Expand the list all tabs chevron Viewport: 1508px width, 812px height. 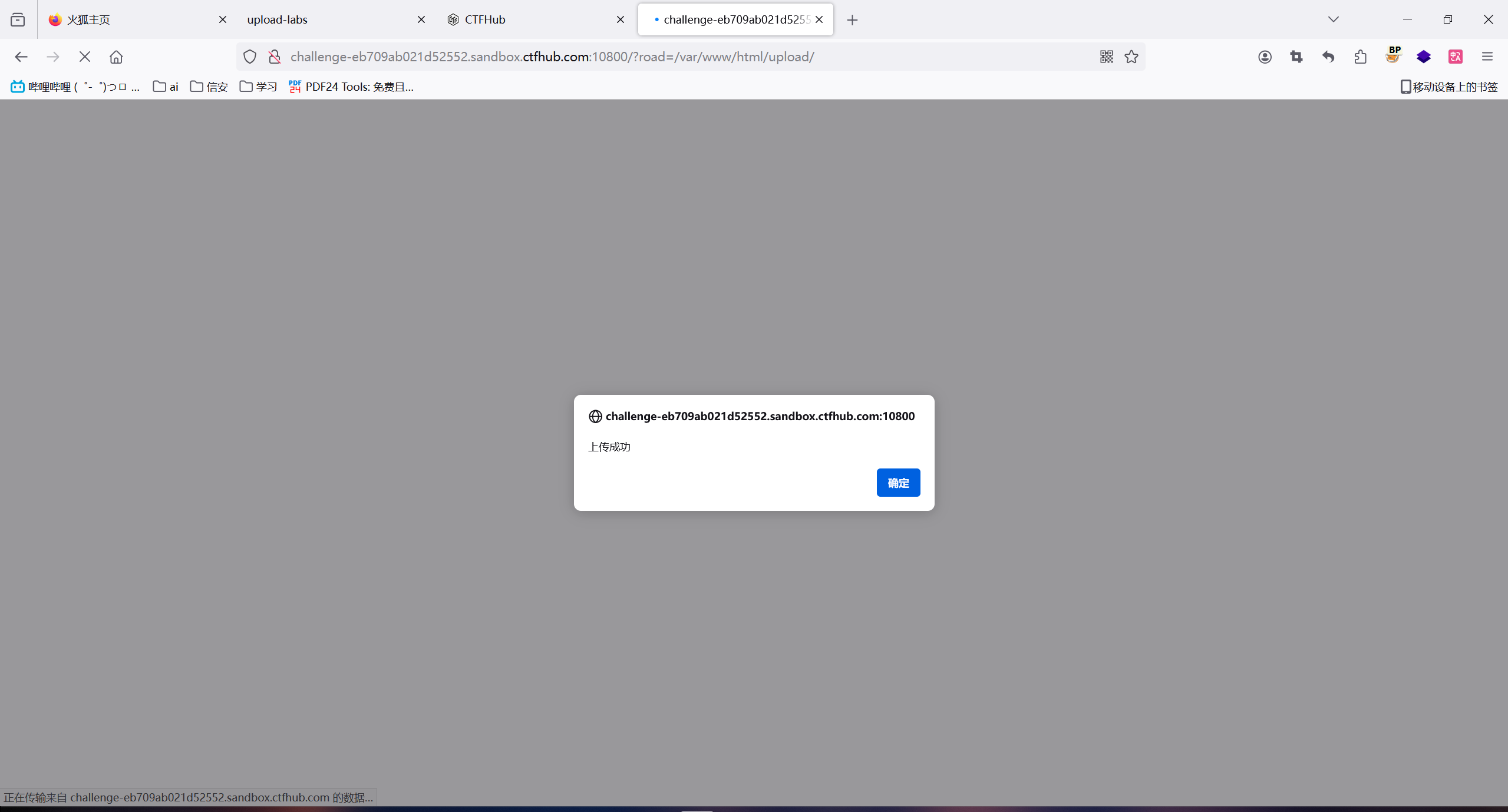pyautogui.click(x=1334, y=19)
